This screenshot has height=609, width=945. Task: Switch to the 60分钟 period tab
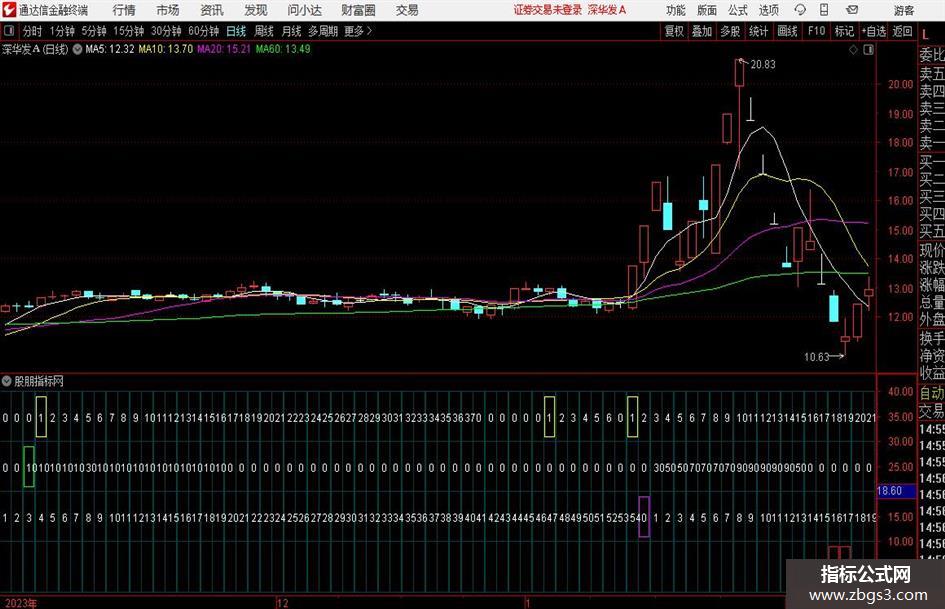204,31
